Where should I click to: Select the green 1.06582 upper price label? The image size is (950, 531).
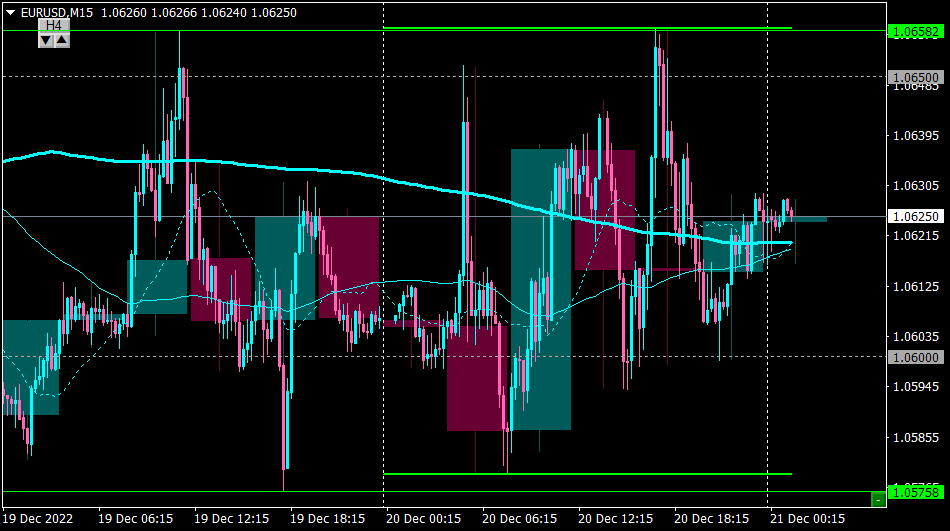pos(916,32)
